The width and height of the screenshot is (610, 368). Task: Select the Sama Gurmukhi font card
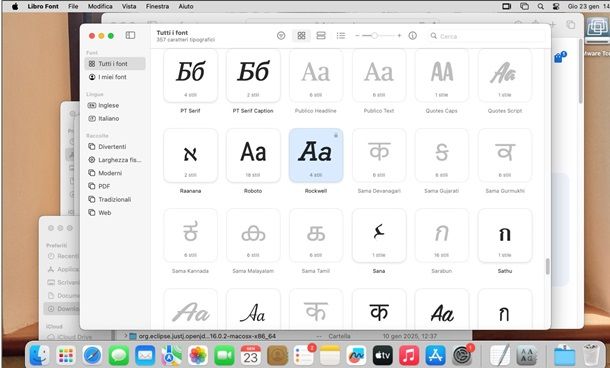505,156
